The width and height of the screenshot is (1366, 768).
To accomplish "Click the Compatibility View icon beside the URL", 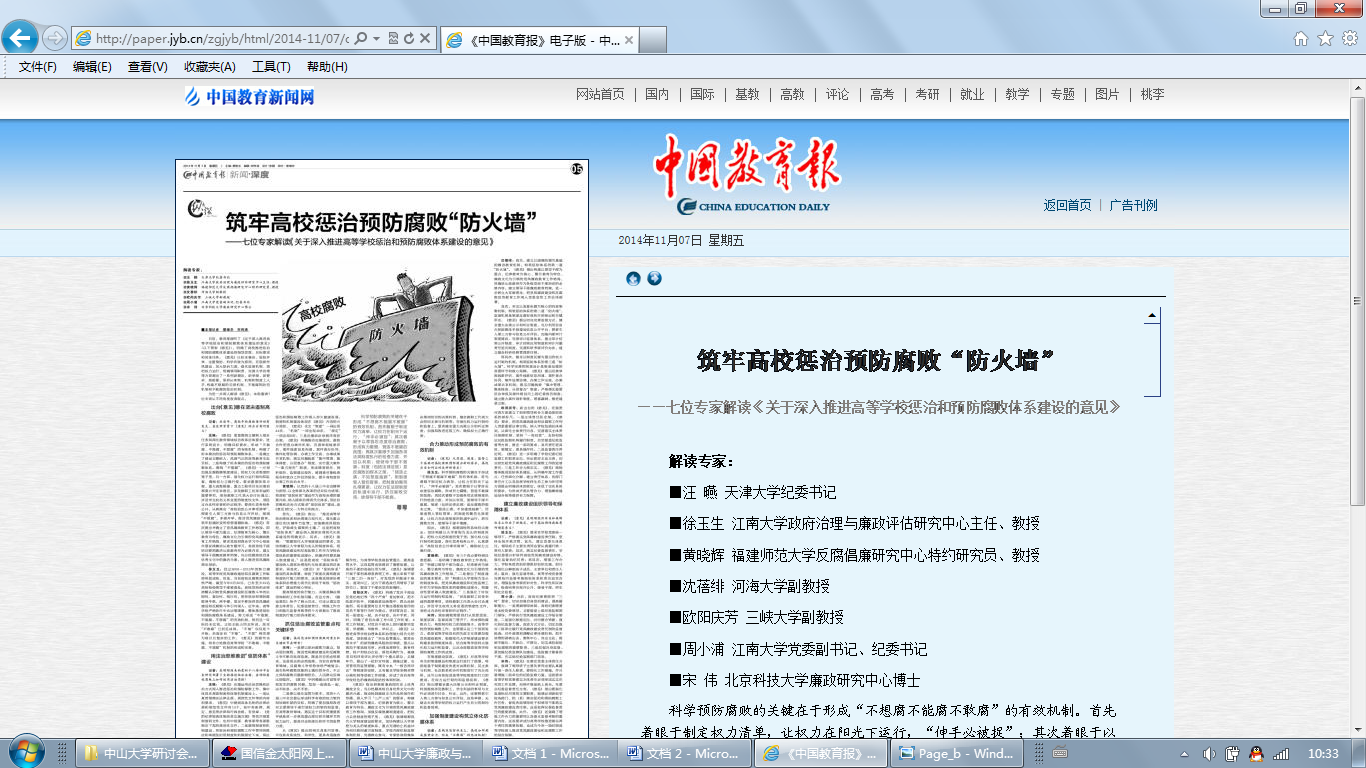I will (394, 38).
